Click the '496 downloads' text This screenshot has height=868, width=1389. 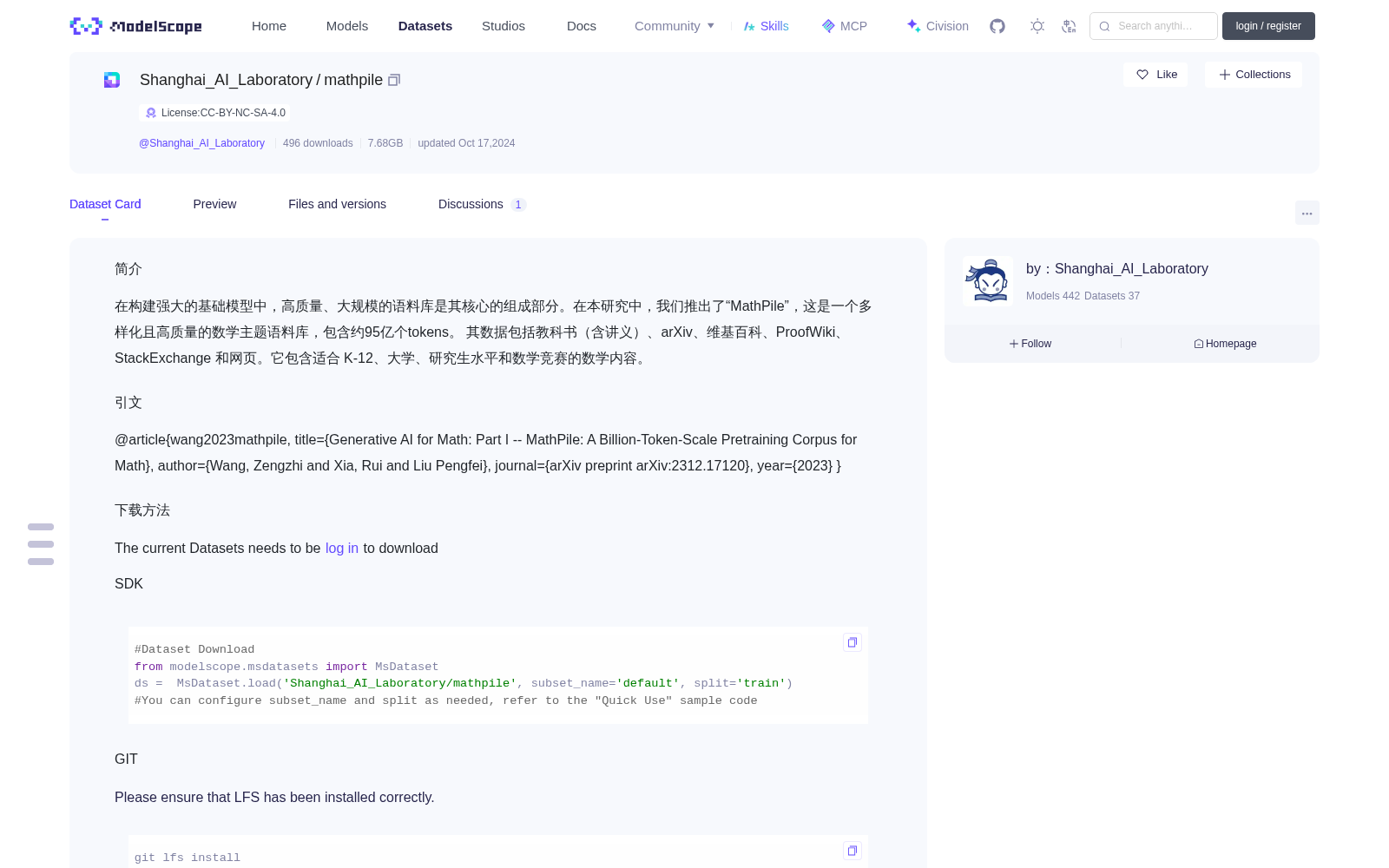(318, 143)
